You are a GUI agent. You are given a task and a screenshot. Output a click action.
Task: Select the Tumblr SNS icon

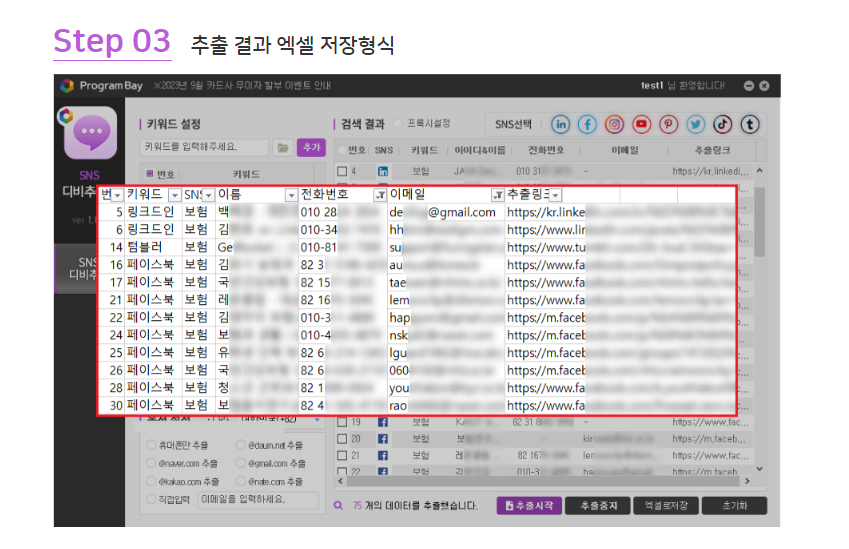tap(750, 124)
